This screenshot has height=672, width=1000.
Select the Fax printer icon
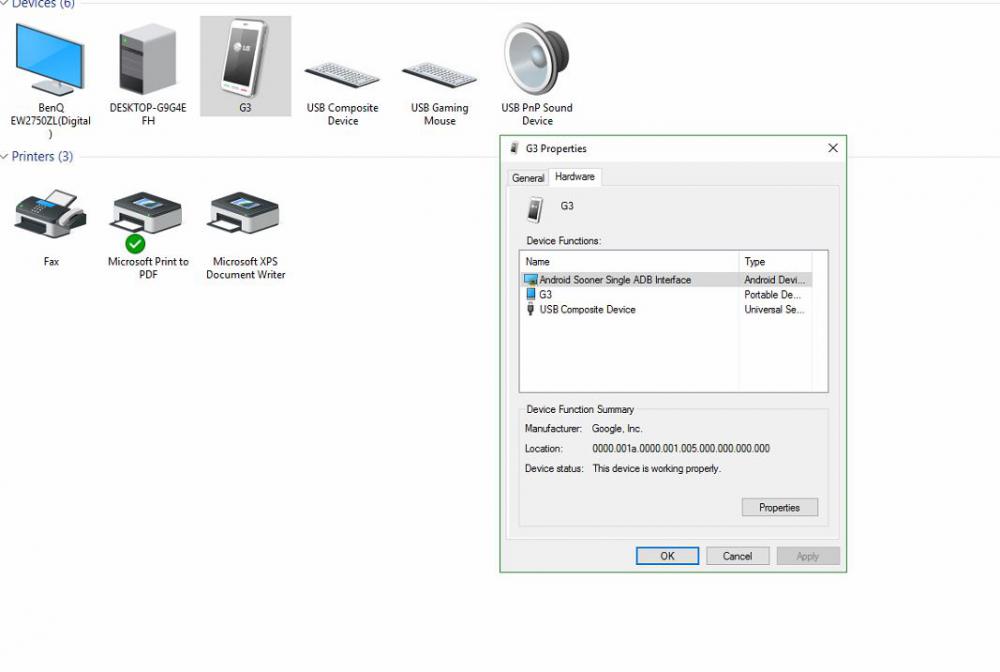[51, 213]
